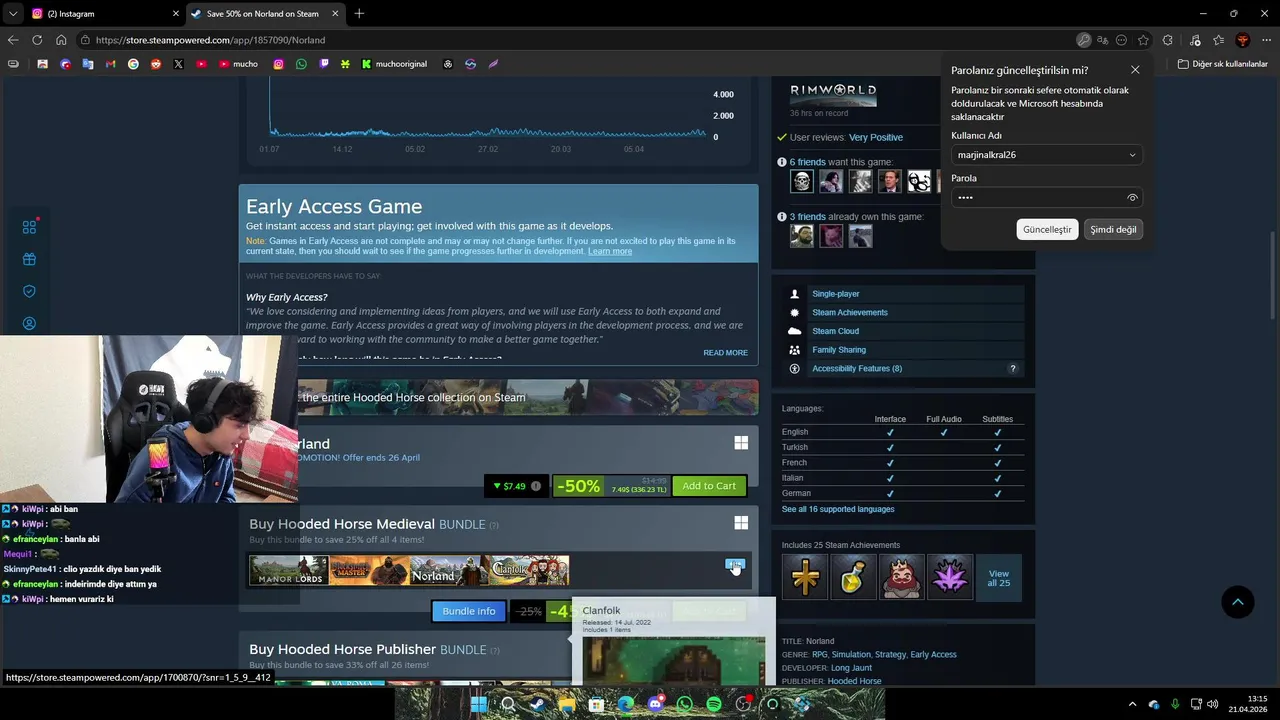Viewport: 1280px width, 720px height.
Task: Expand the Kullanıcı Adı username dropdown
Action: [x=1132, y=155]
